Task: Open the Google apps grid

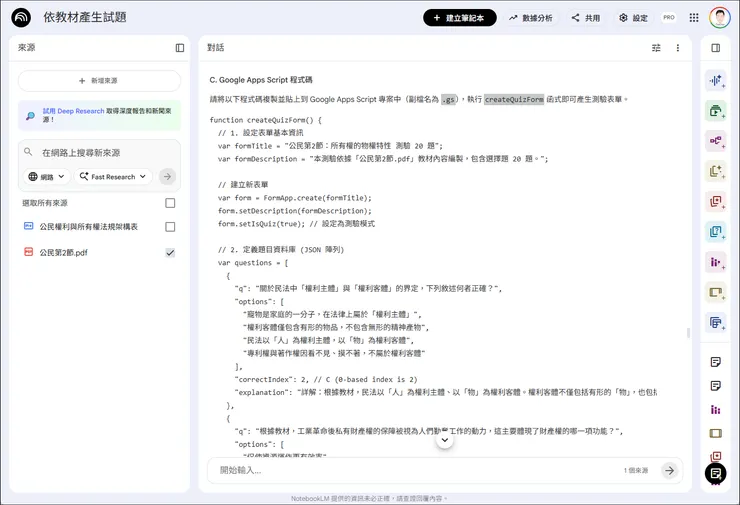Action: pos(694,17)
